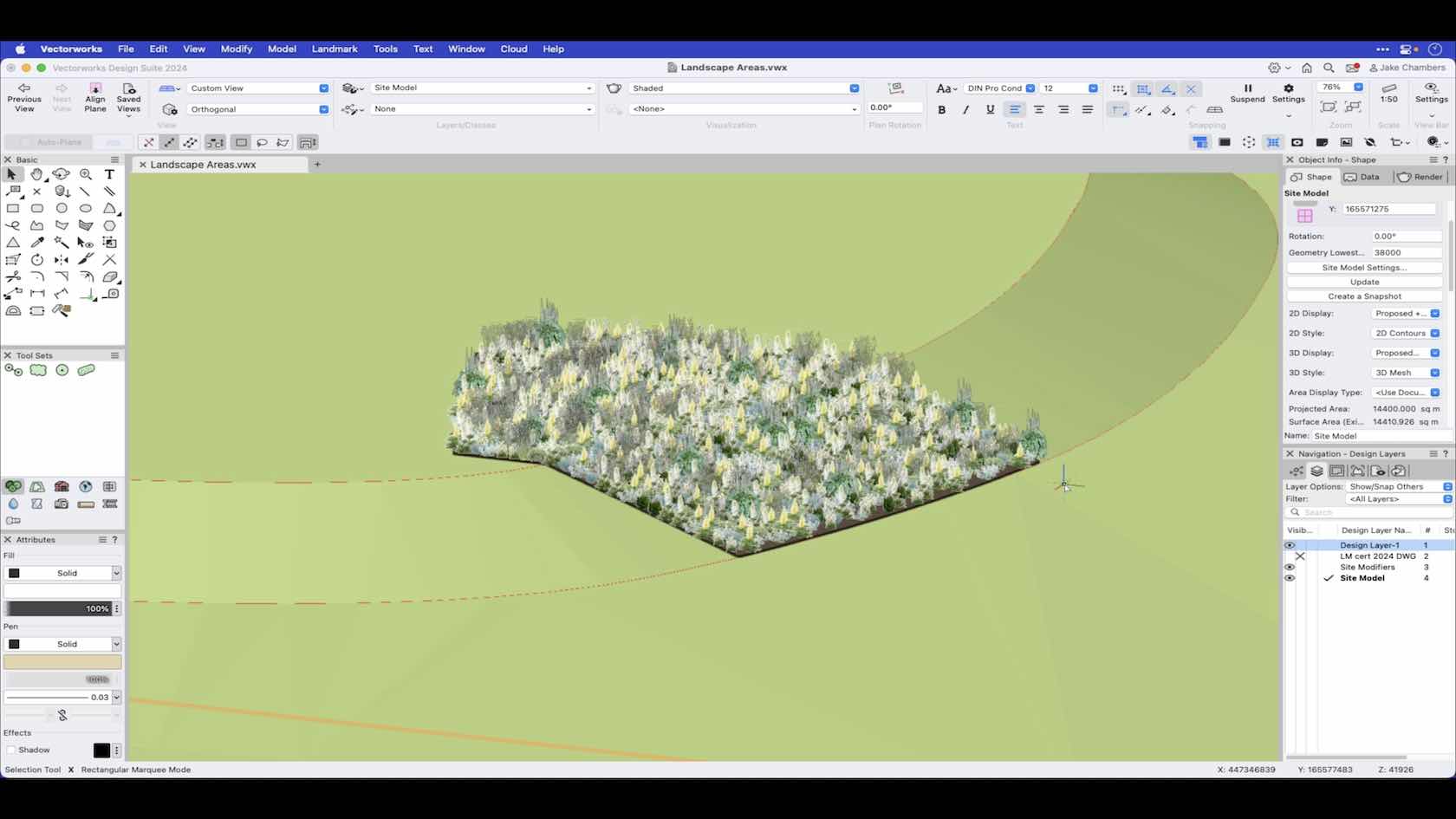Select the Eyedropper tool
The height and width of the screenshot is (819, 1456).
[x=36, y=243]
